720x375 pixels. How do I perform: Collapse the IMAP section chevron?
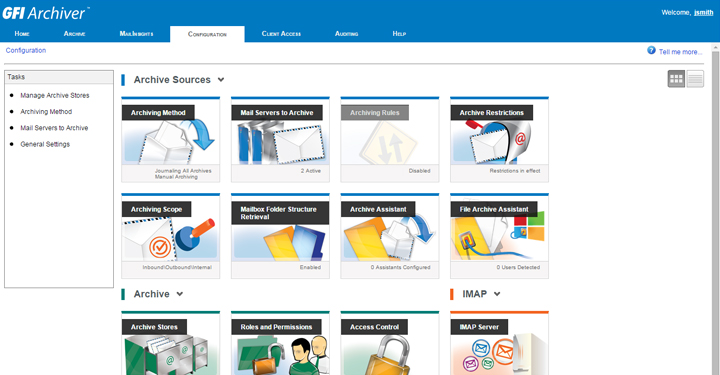(497, 294)
